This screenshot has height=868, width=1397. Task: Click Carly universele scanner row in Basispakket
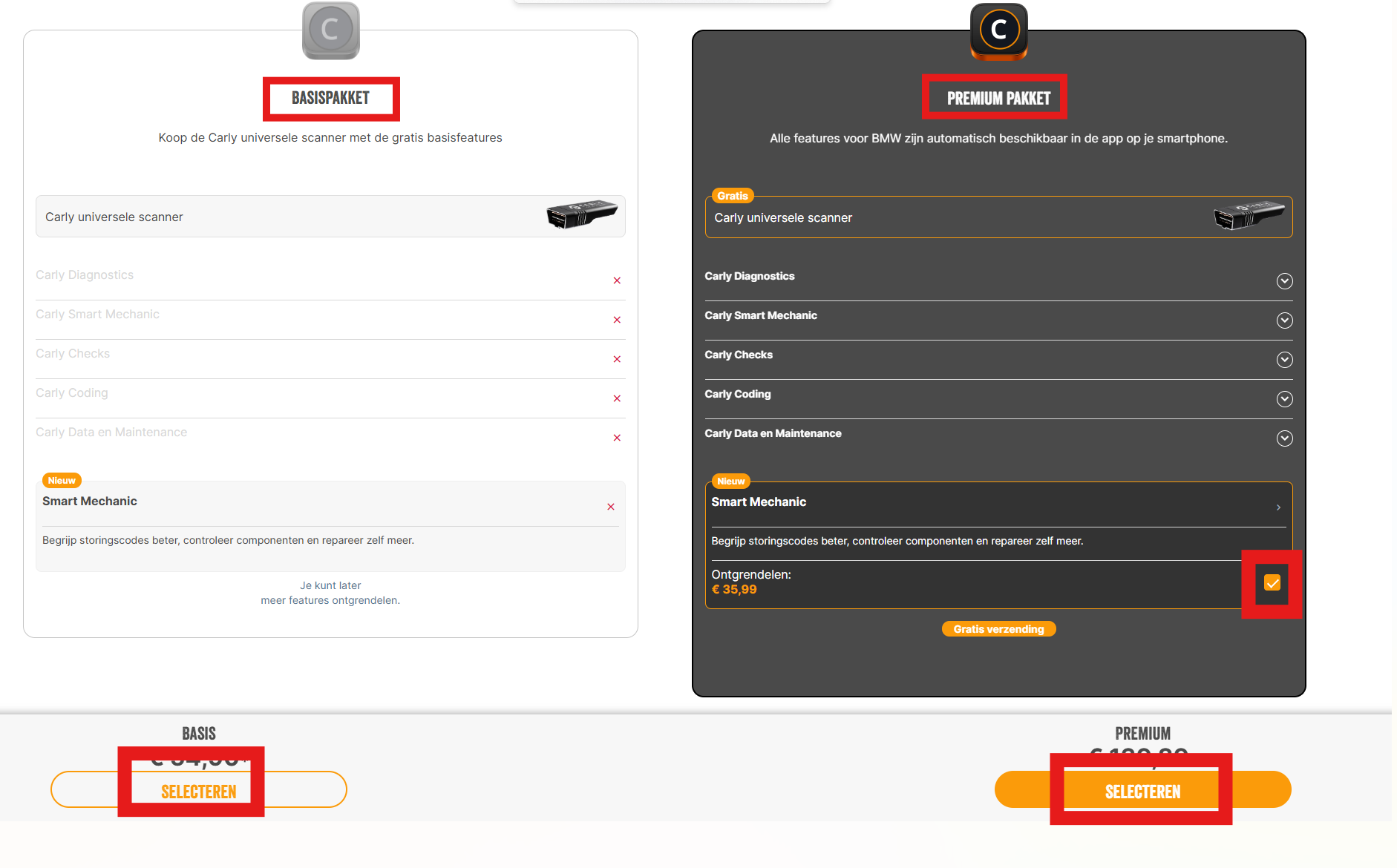pos(330,217)
